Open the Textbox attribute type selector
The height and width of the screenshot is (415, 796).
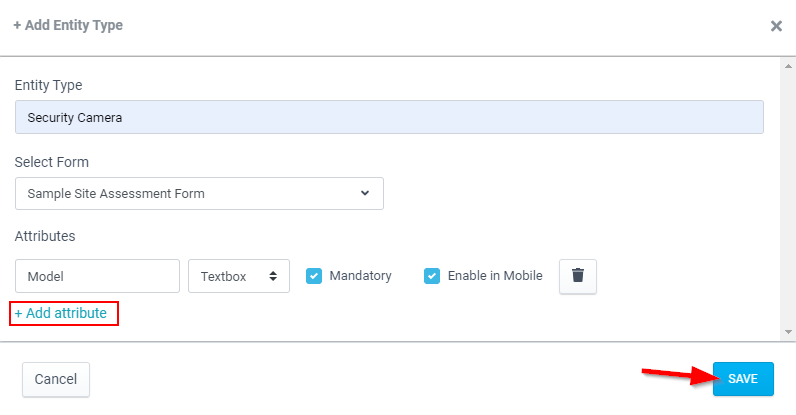239,276
